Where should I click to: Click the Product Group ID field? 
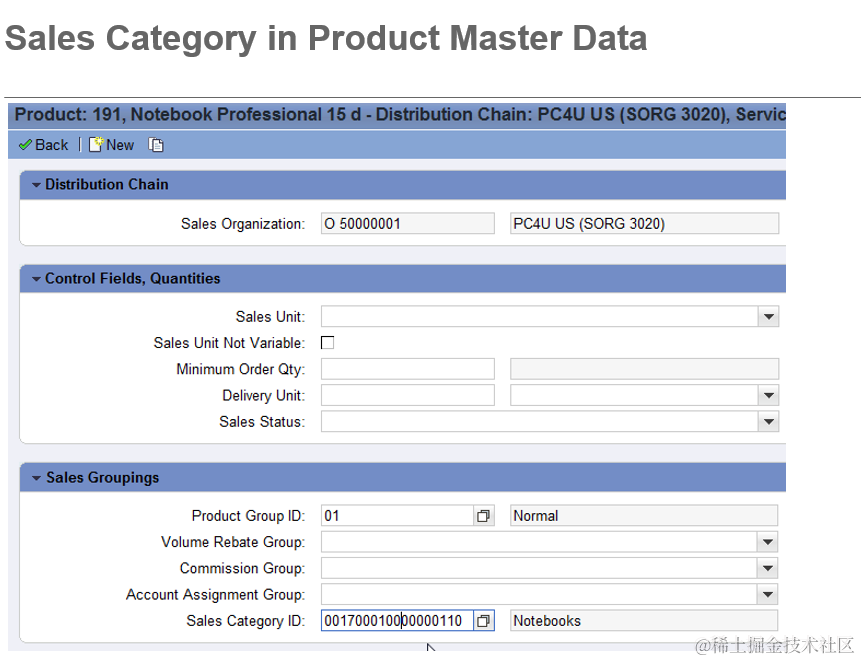pyautogui.click(x=397, y=516)
